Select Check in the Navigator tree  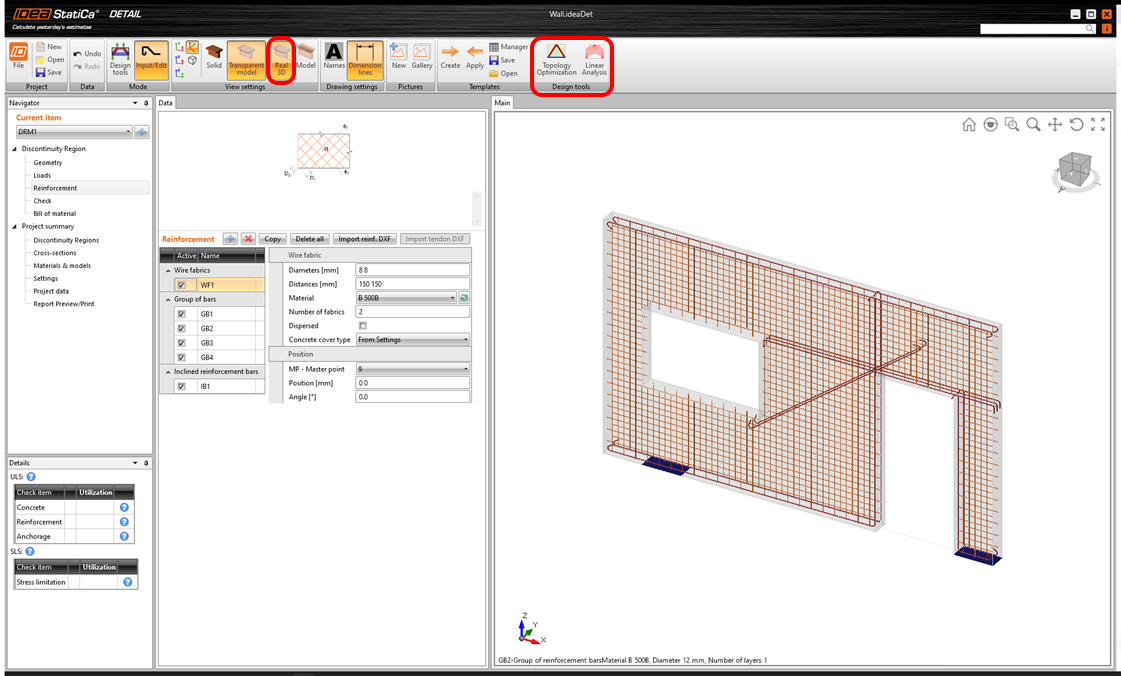(x=42, y=201)
